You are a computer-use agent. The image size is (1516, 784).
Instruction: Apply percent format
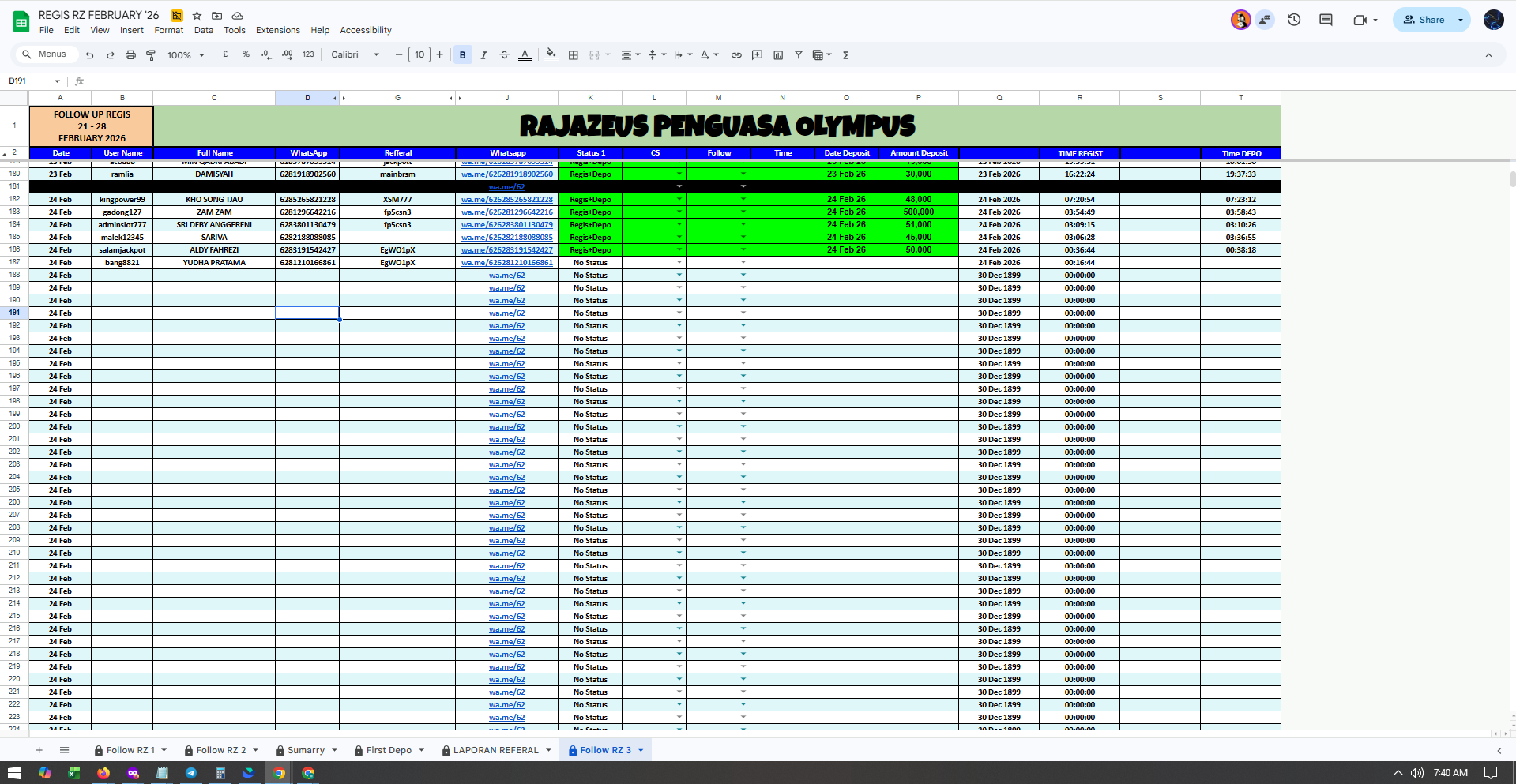click(x=246, y=54)
